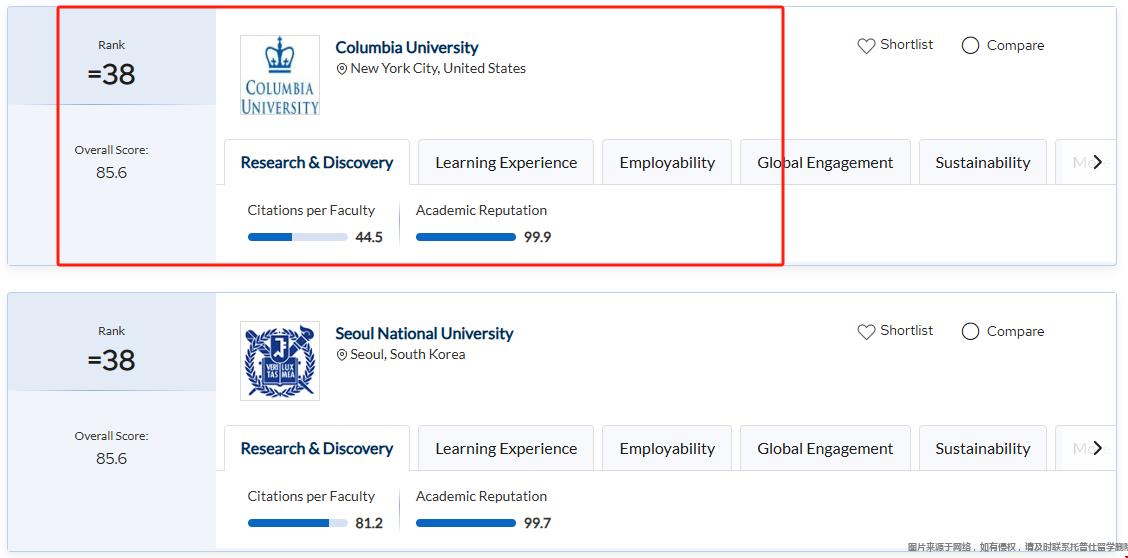Screen dimensions: 1128x558
Task: Open the Seoul National University title link
Action: (x=424, y=333)
